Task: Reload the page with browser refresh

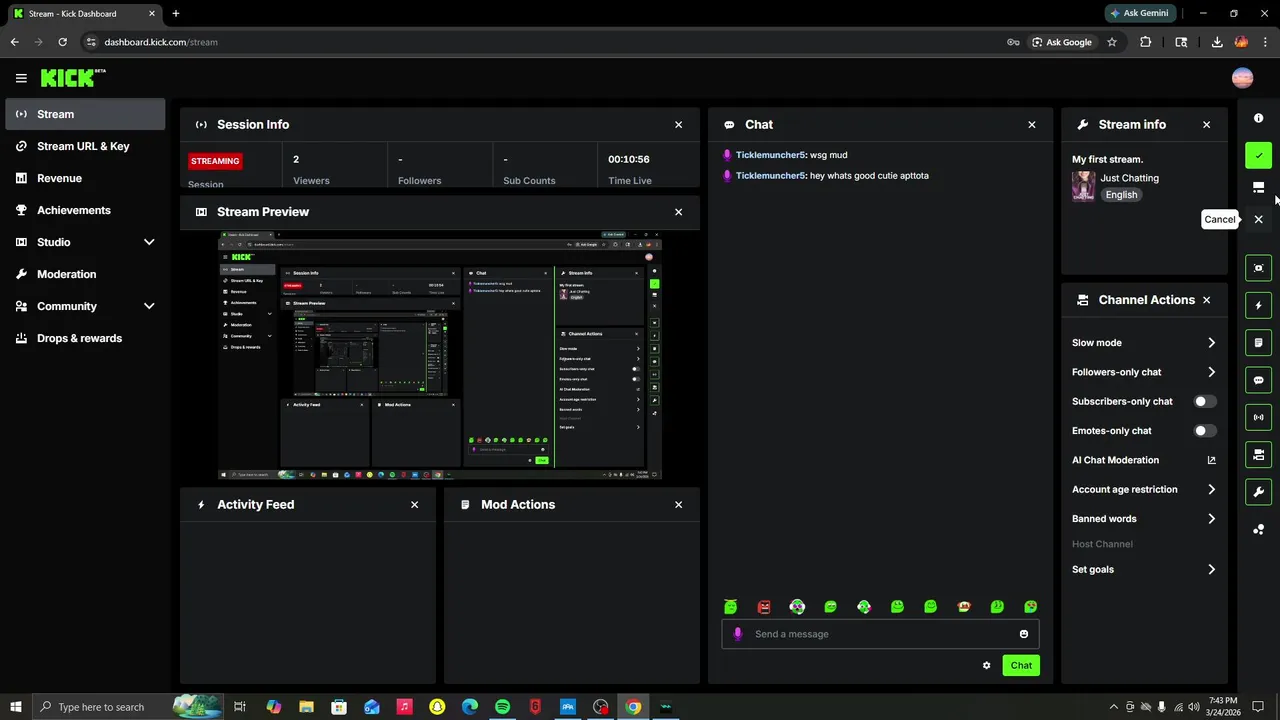Action: tap(62, 42)
